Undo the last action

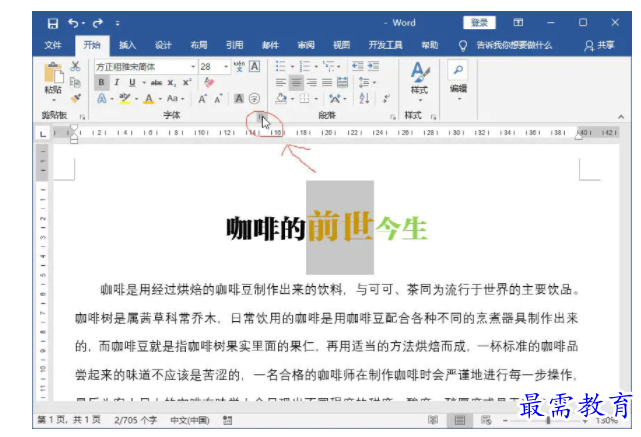coord(74,23)
